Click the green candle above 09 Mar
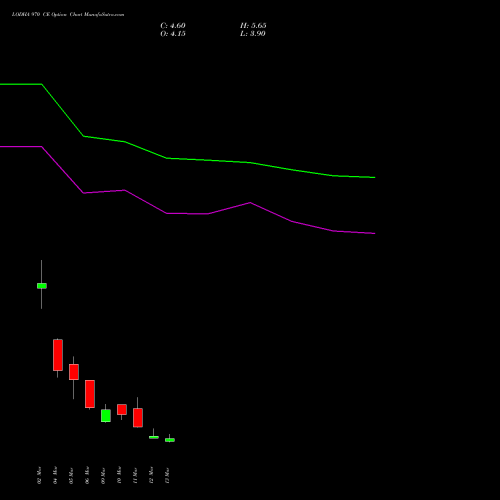The image size is (500, 500). (x=106, y=416)
